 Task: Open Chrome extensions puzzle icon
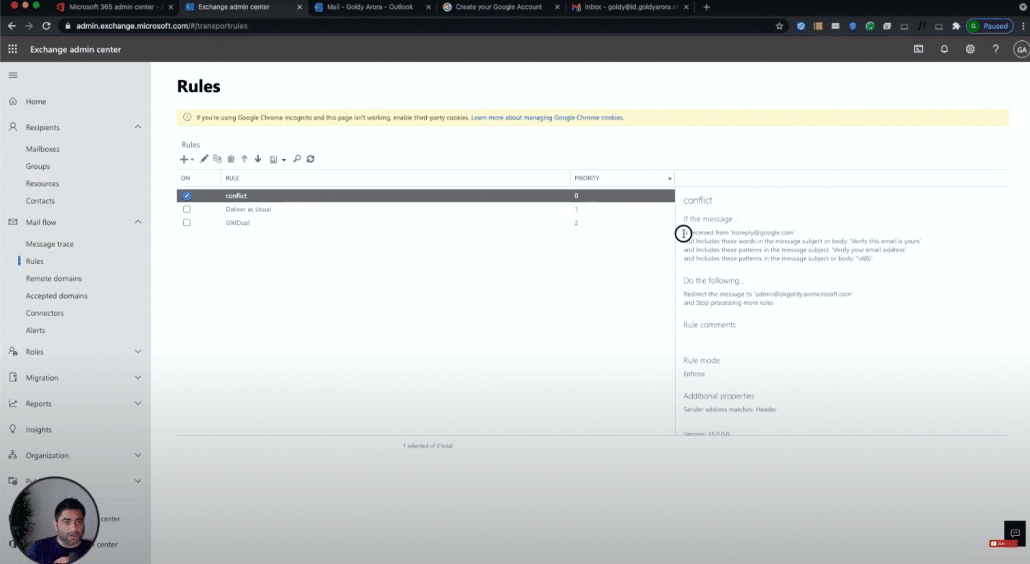[x=956, y=26]
